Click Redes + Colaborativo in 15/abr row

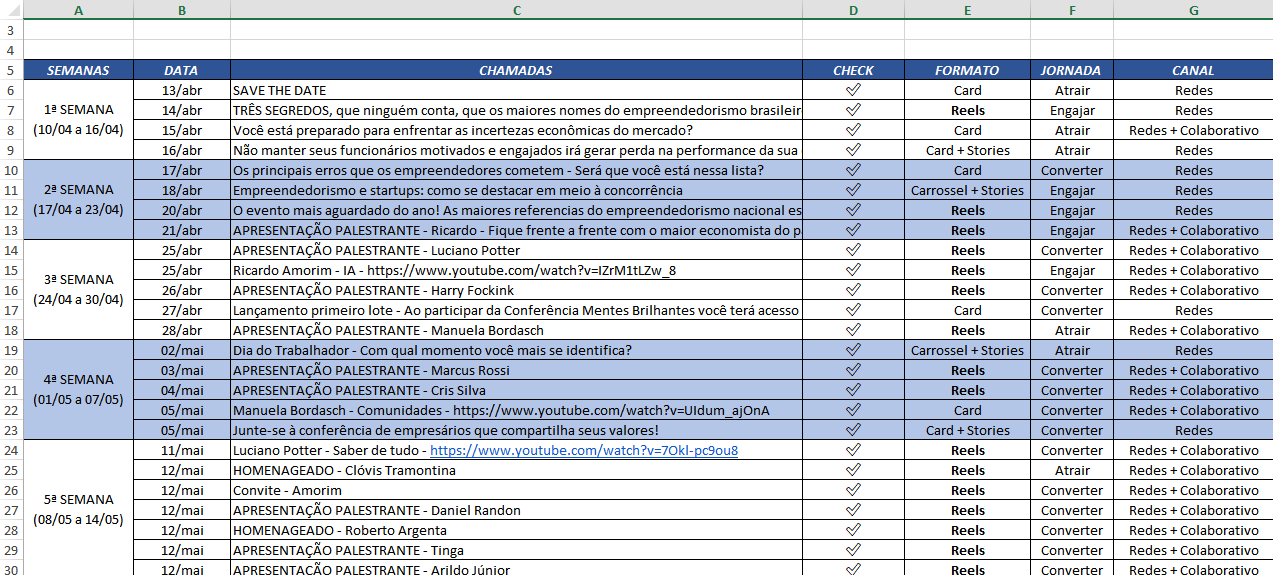click(x=1193, y=130)
